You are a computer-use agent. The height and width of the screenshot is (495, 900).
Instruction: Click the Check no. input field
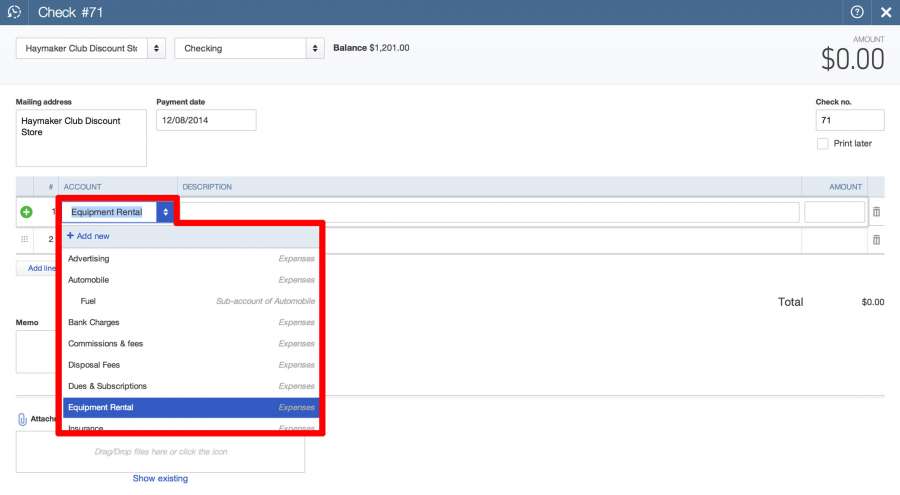coord(849,120)
